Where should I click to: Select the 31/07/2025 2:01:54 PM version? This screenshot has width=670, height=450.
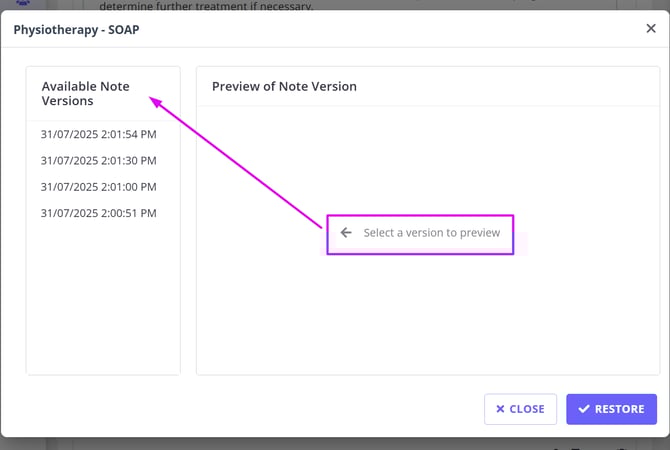[x=98, y=134]
